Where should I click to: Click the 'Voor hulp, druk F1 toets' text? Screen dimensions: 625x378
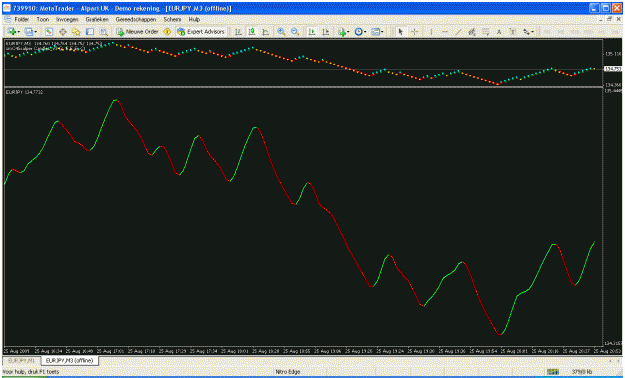click(x=31, y=372)
